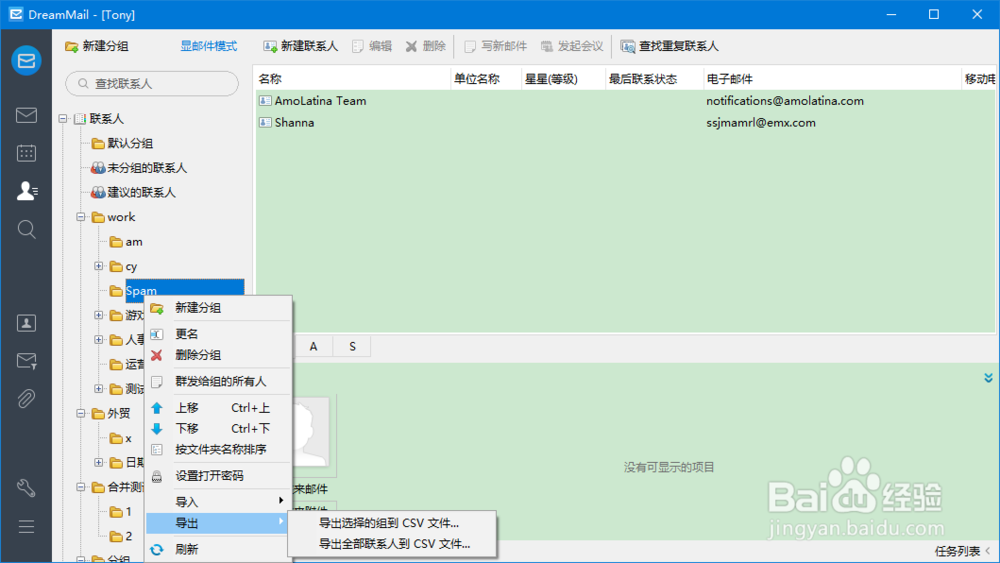Choose 设置打开密码 in context menu
This screenshot has height=563, width=1000.
218,476
